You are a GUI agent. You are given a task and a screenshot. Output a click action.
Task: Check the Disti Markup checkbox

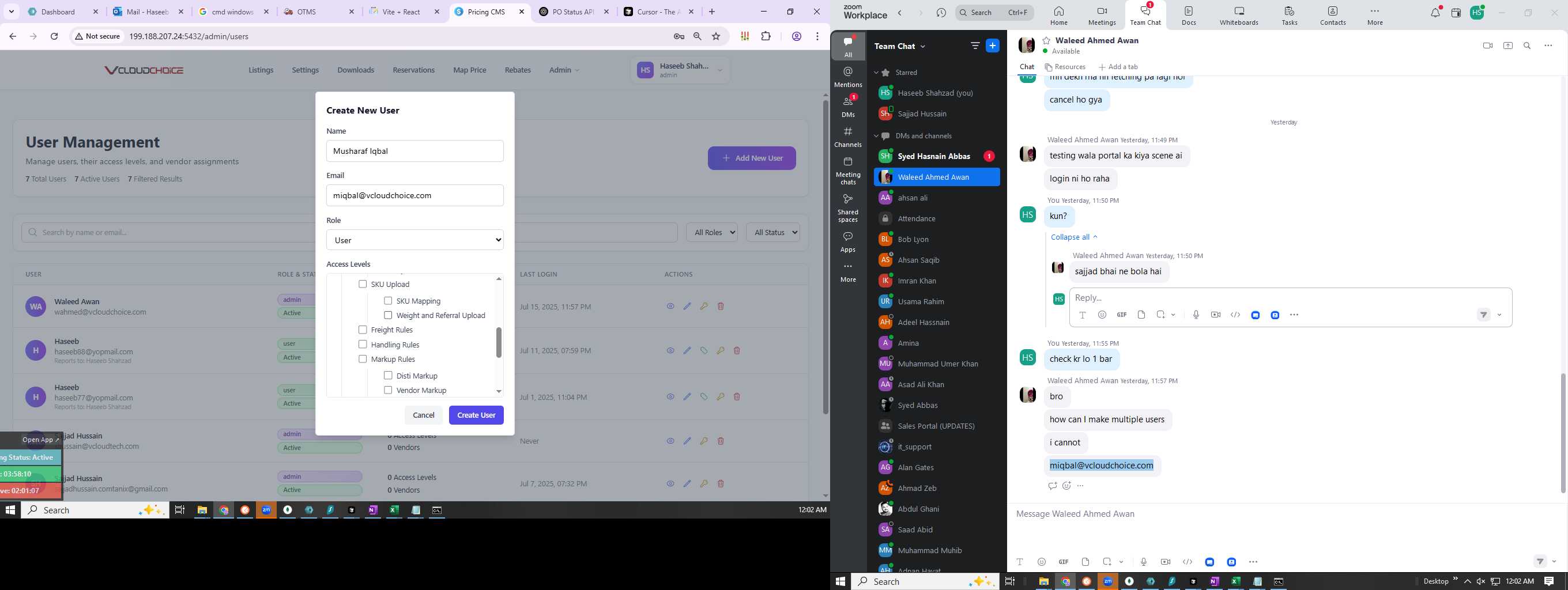tap(388, 375)
